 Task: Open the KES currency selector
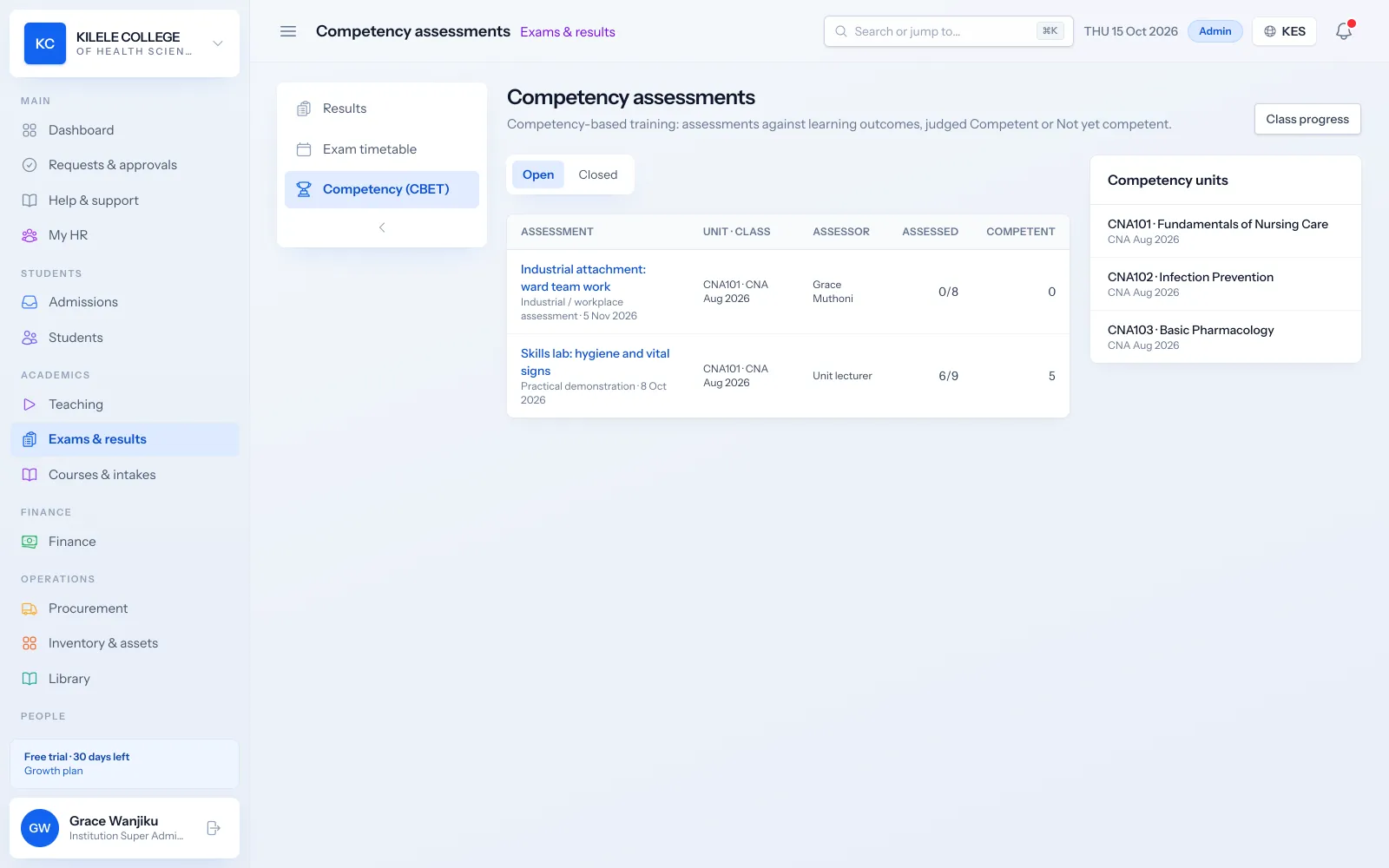coord(1285,31)
